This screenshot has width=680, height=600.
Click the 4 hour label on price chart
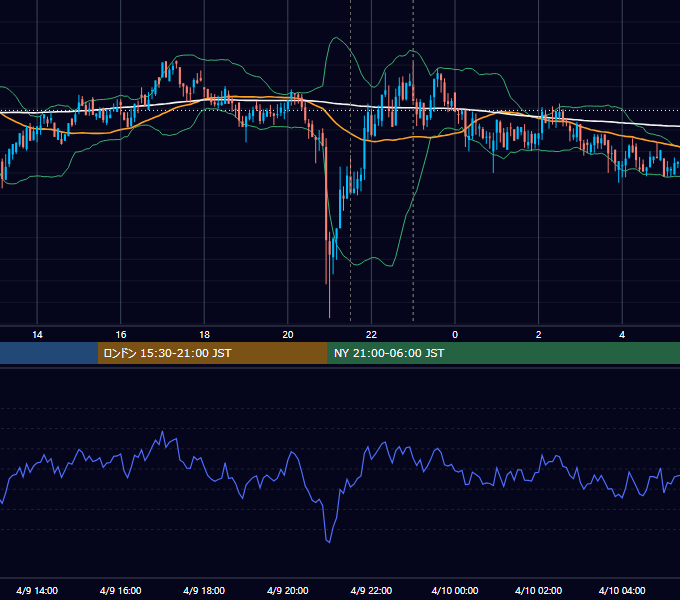tap(622, 335)
